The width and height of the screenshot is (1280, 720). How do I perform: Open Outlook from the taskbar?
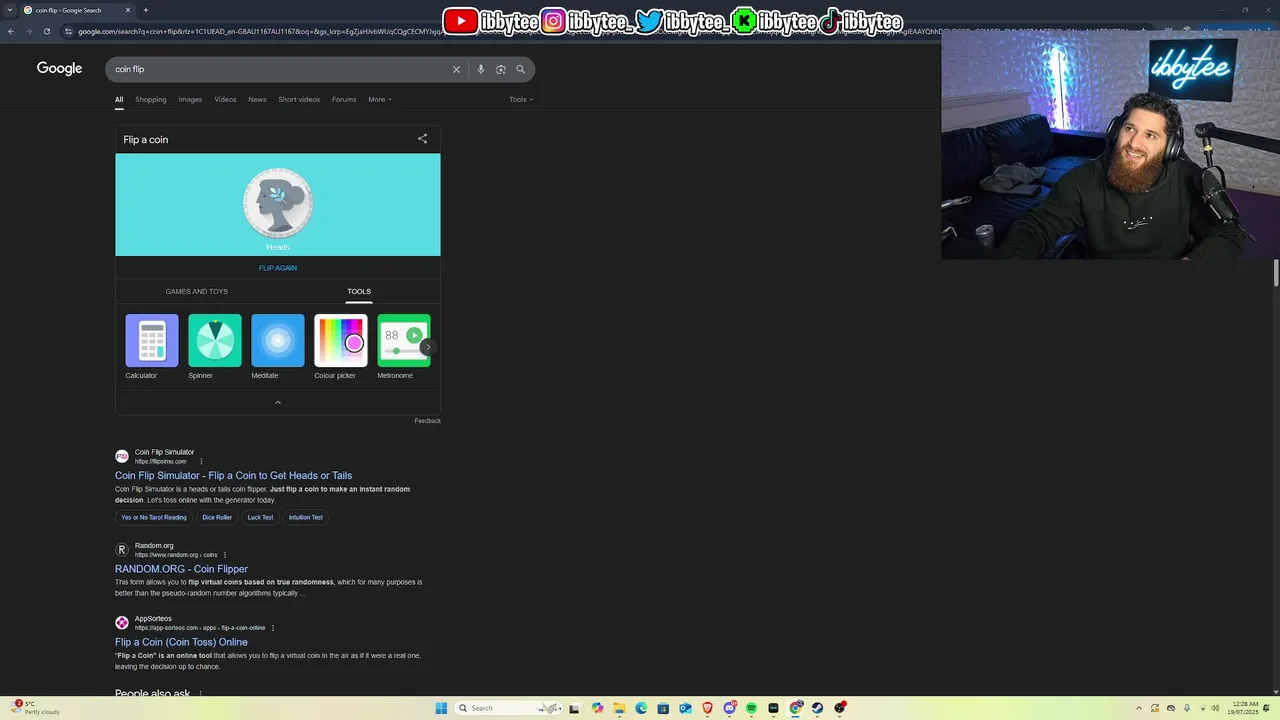(x=685, y=708)
